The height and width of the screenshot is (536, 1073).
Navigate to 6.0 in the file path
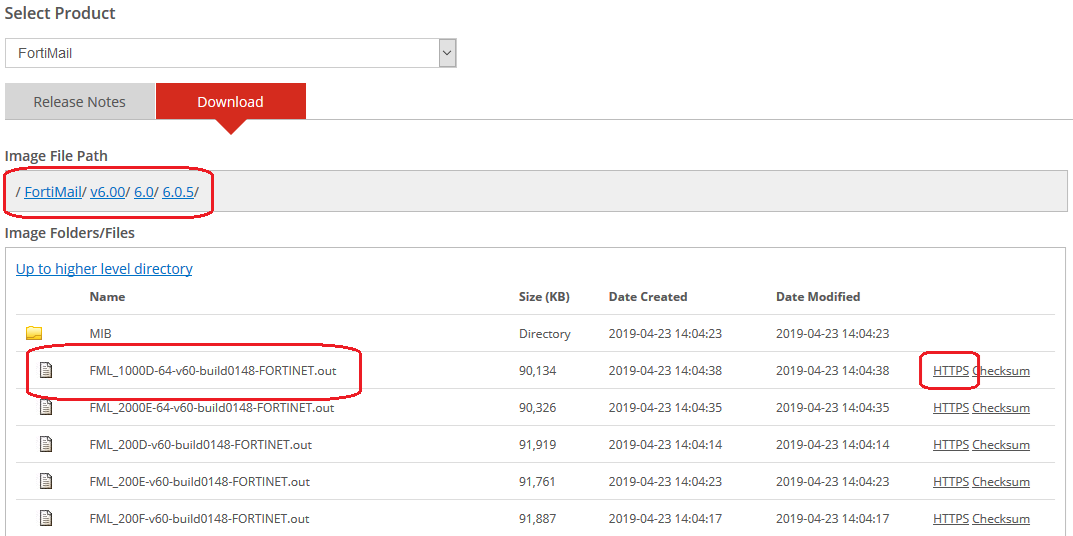(144, 192)
